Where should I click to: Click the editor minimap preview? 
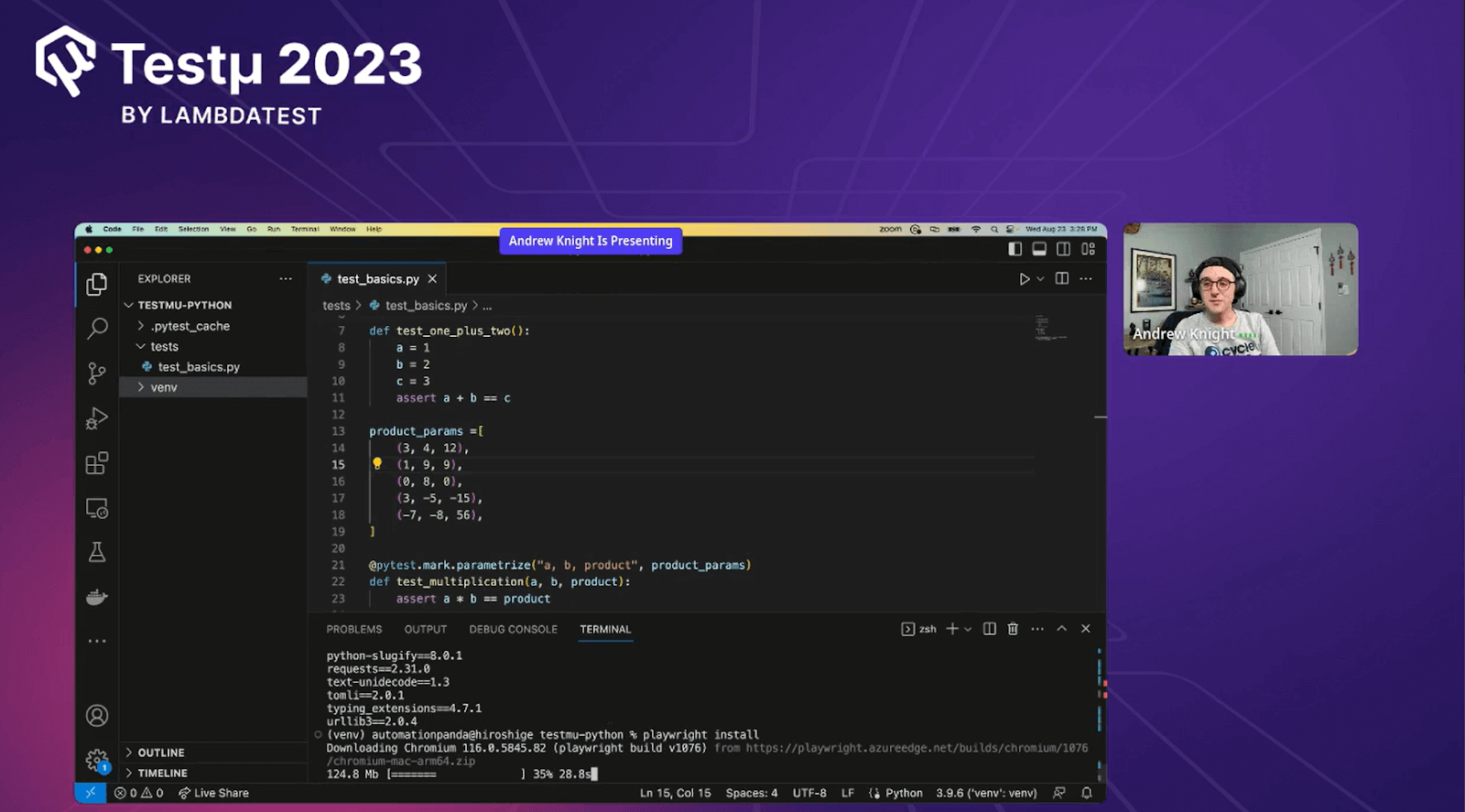(1050, 328)
